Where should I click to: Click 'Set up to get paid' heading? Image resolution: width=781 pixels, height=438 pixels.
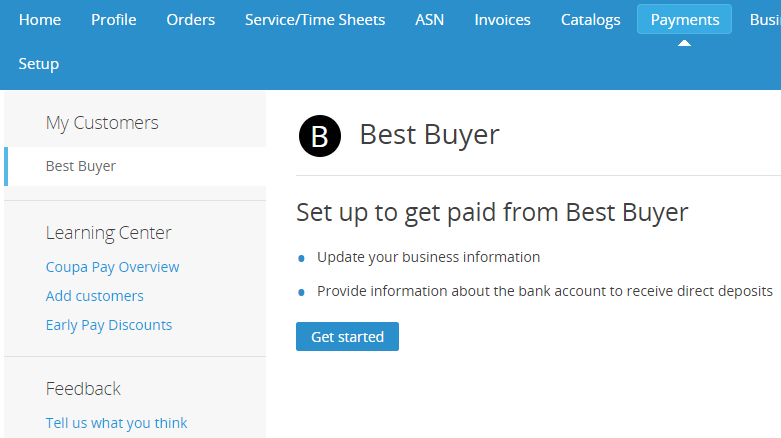[492, 213]
